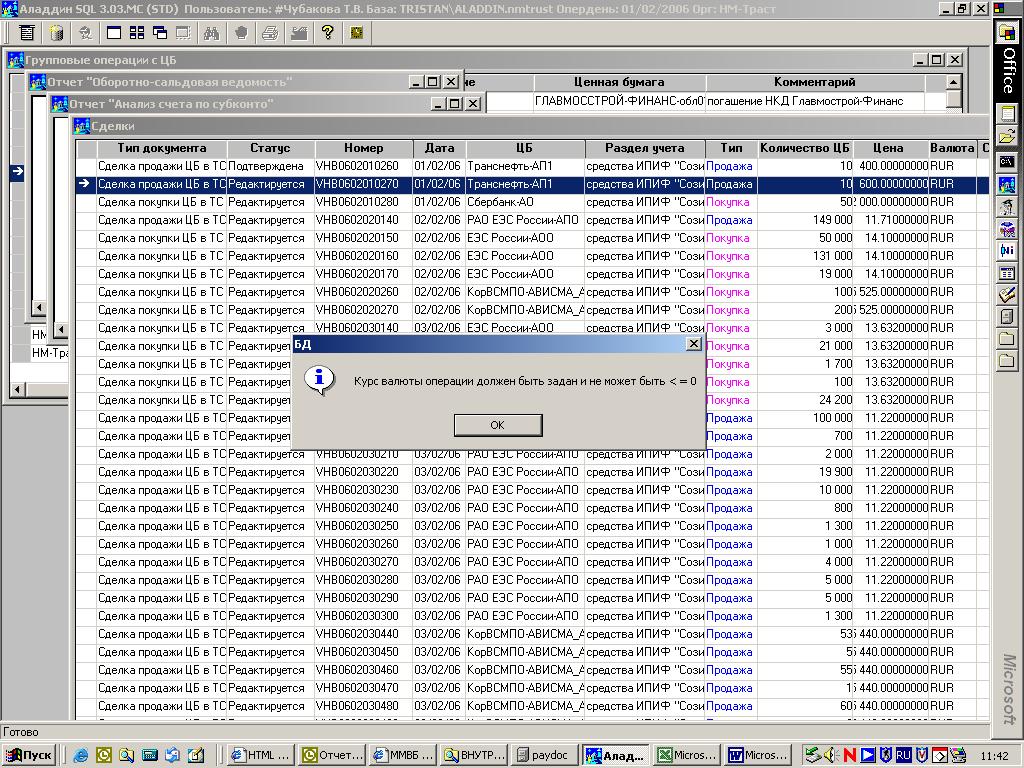The image size is (1024, 768).
Task: Launch Internet Explorer from quick launch
Action: pyautogui.click(x=80, y=755)
